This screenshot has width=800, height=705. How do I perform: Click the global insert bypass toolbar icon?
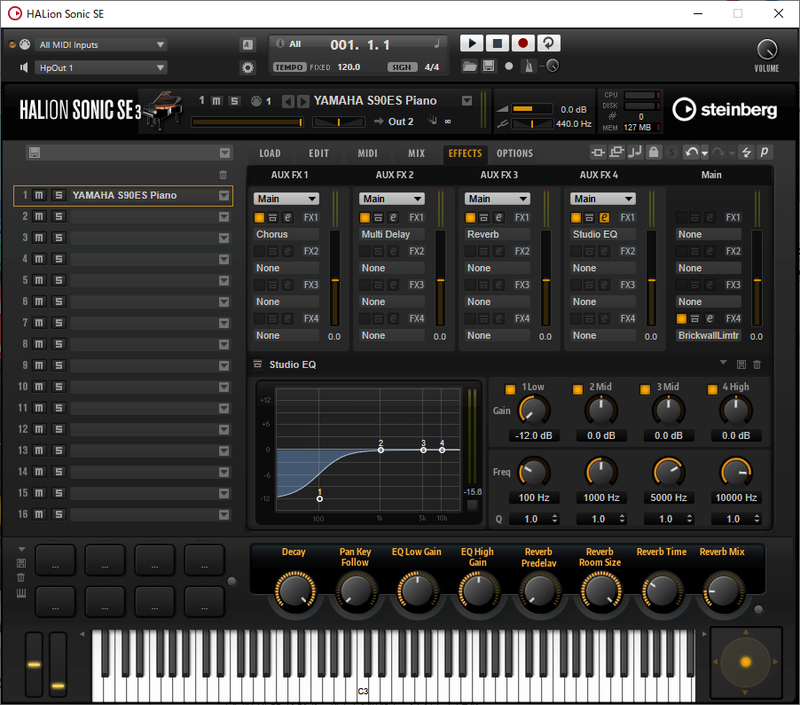click(598, 153)
